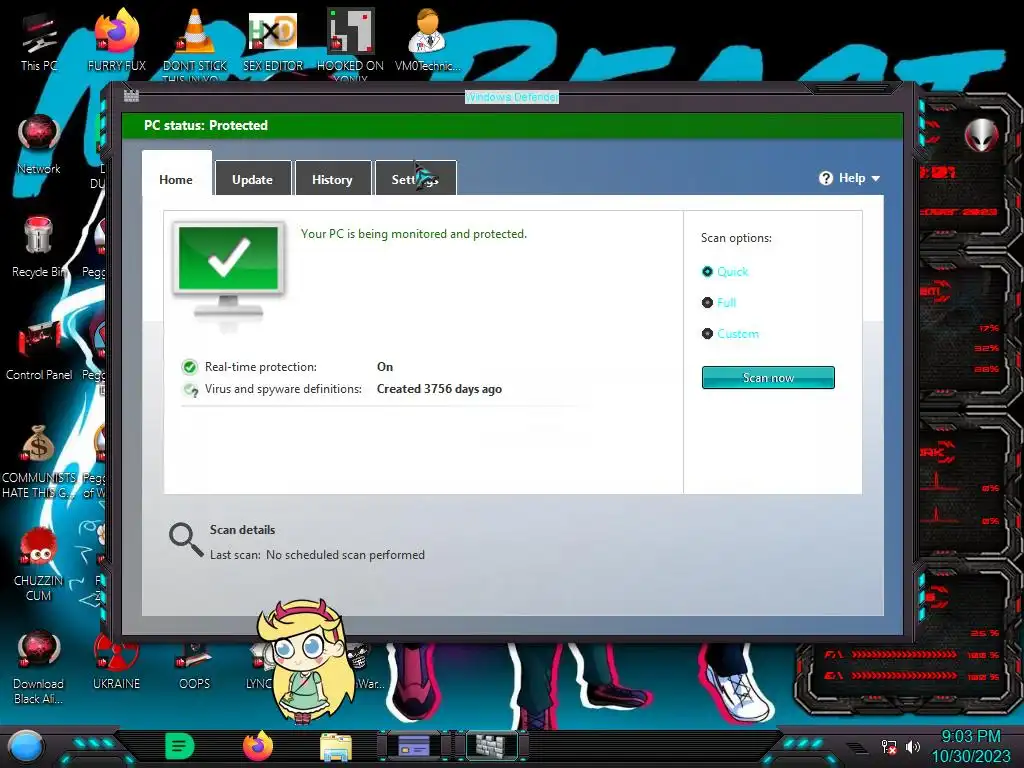Click the Real-time protection green check icon
This screenshot has height=768, width=1024.
pyautogui.click(x=189, y=367)
